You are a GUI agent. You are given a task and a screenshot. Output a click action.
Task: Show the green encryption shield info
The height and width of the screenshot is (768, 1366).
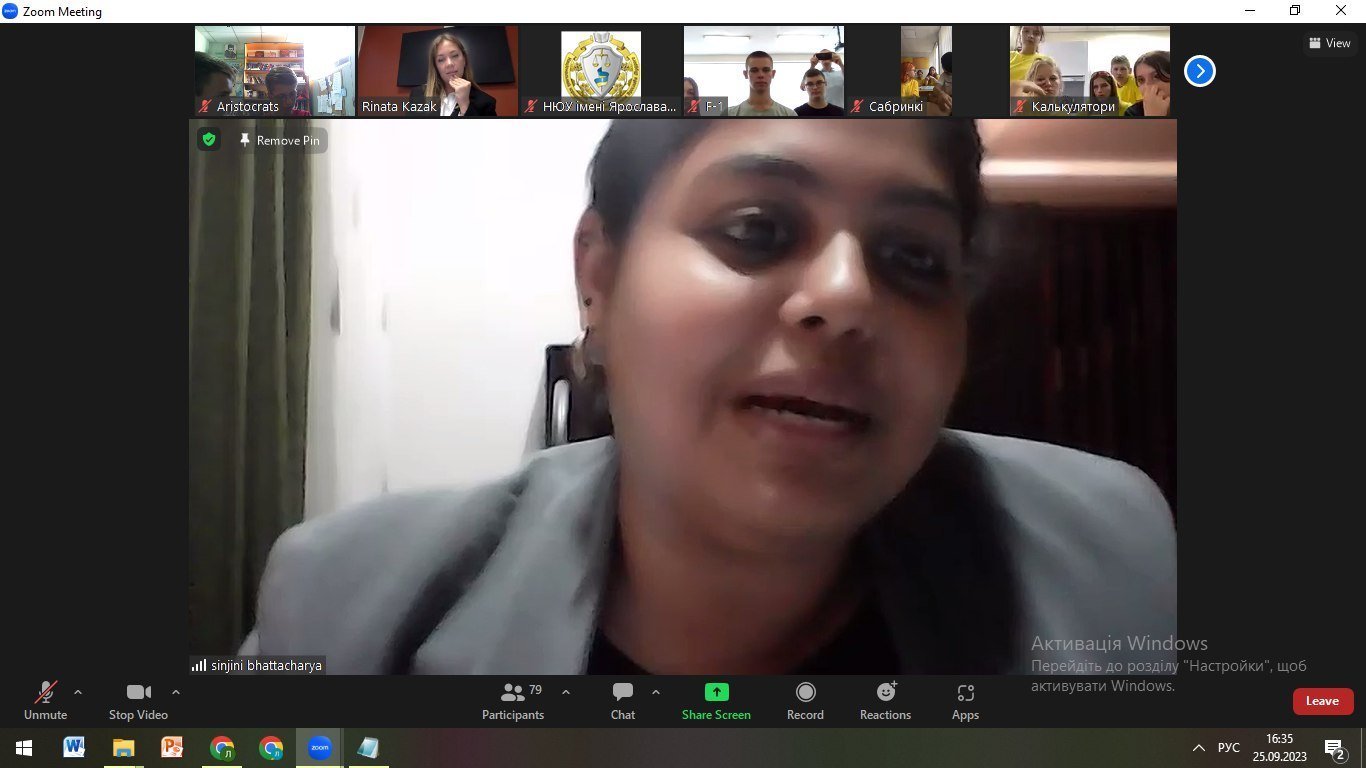[209, 140]
